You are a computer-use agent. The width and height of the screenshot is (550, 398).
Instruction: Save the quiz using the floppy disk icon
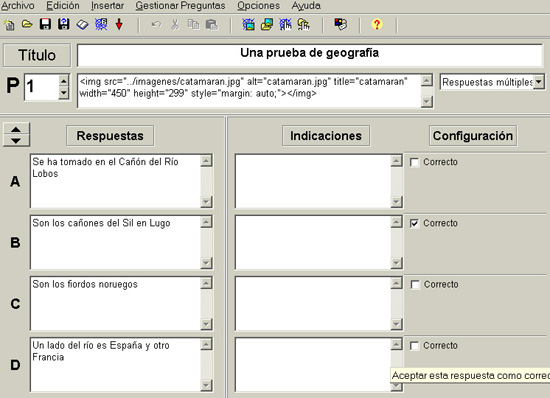(45, 25)
